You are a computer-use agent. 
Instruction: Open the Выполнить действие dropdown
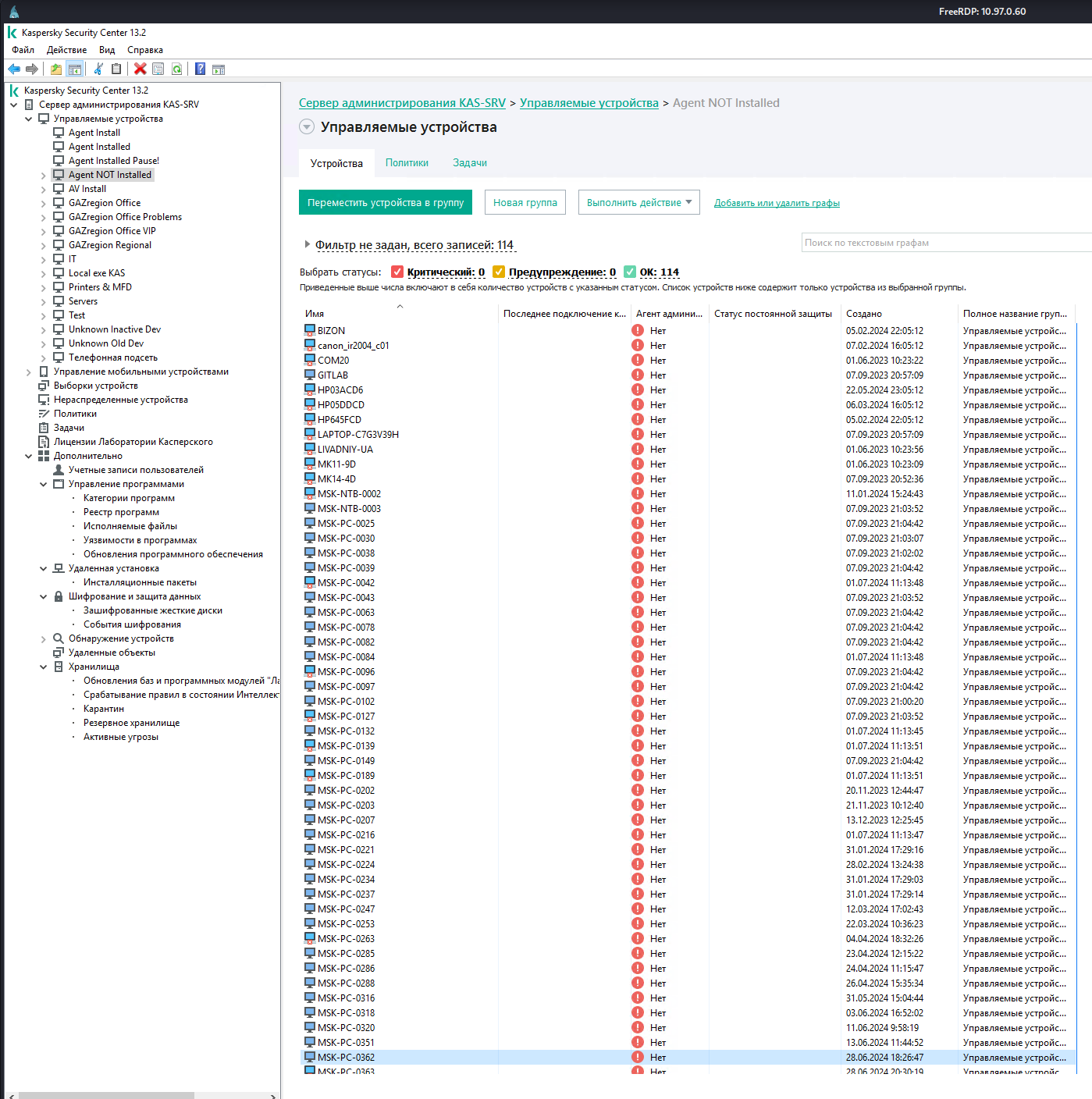tap(639, 202)
